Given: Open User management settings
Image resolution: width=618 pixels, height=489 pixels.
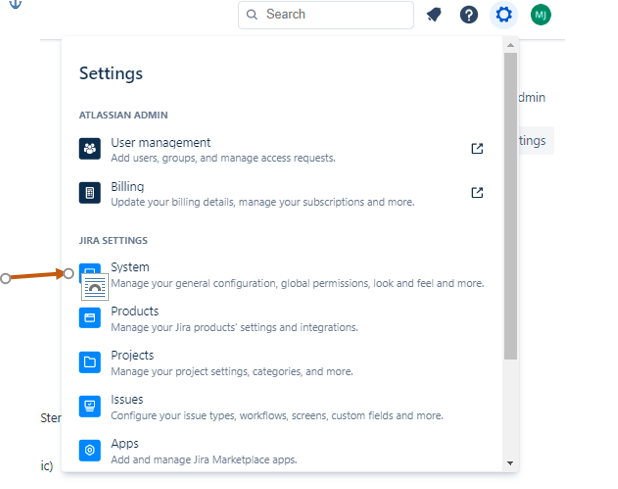Looking at the screenshot, I should coord(281,150).
